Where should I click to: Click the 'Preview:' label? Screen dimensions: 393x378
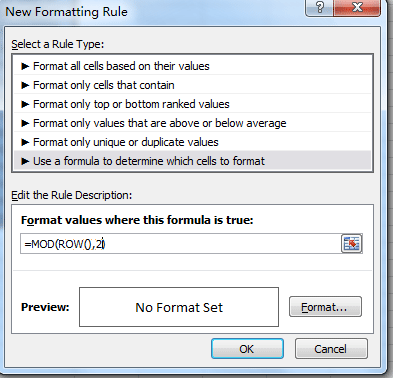click(x=45, y=307)
